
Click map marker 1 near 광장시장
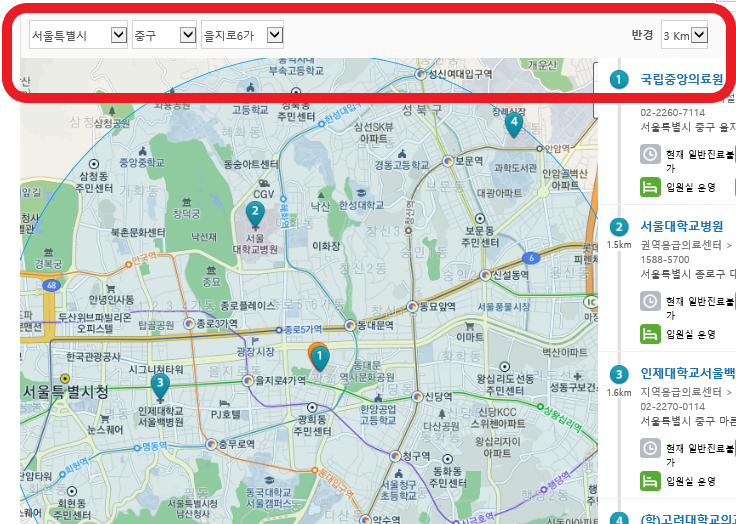tap(320, 359)
